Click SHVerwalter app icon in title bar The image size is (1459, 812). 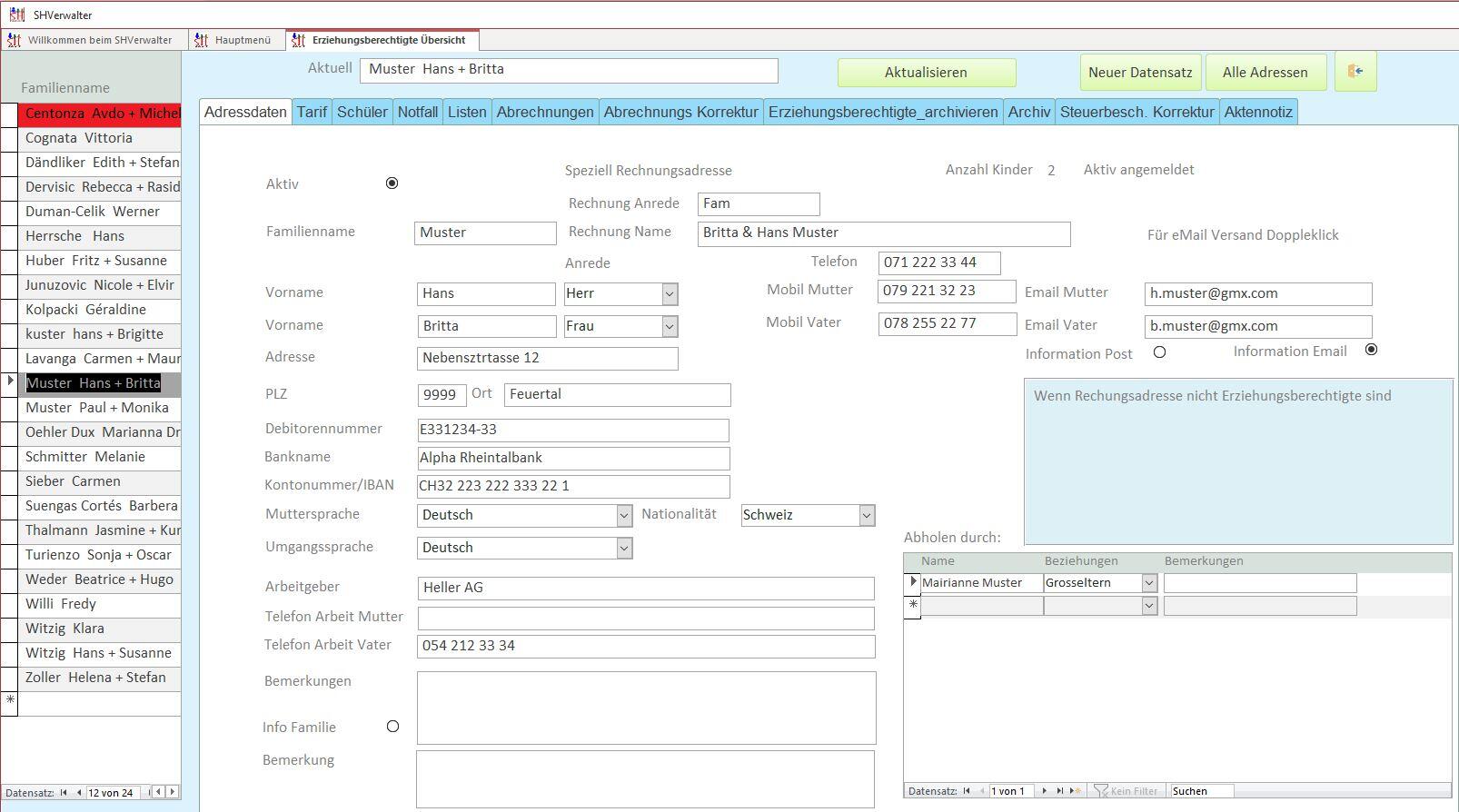pyautogui.click(x=16, y=15)
